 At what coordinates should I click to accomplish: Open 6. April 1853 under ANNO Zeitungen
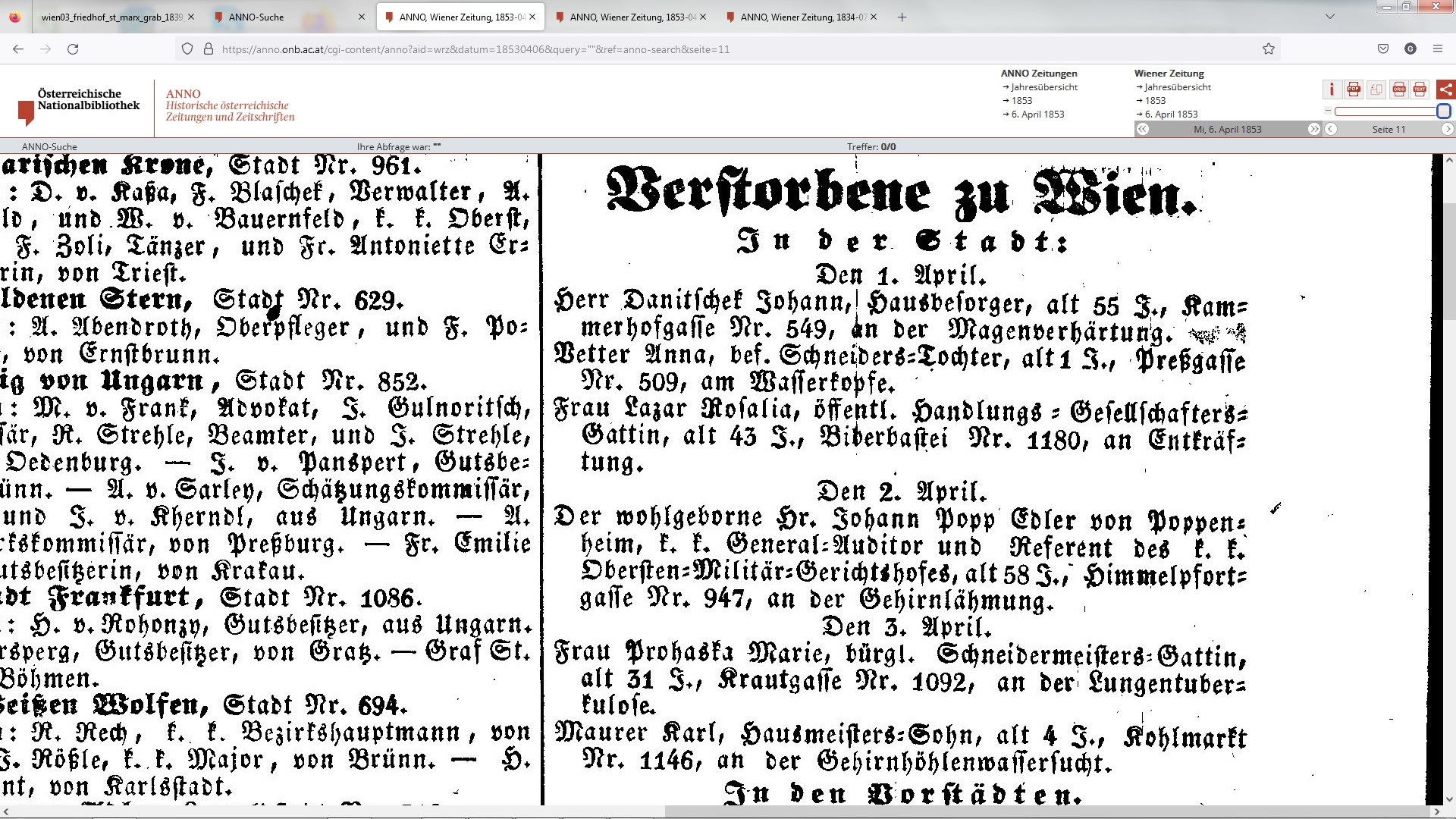click(x=1037, y=115)
